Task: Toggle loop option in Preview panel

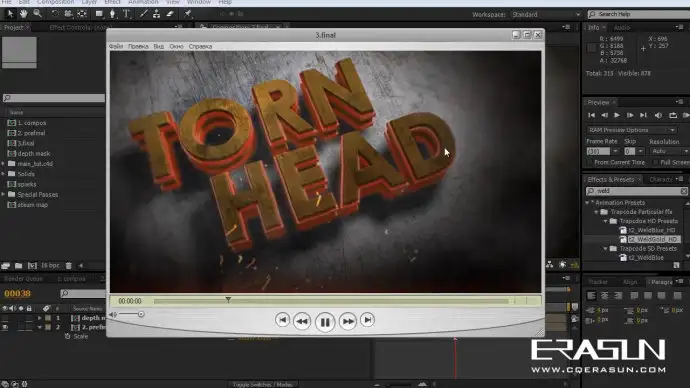Action: point(673,115)
